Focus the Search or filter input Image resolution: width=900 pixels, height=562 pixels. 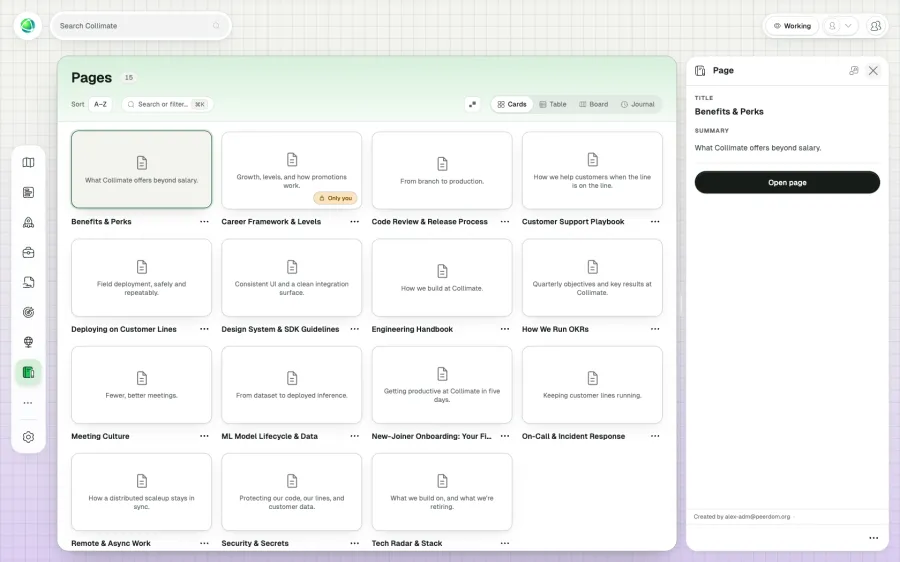pyautogui.click(x=167, y=104)
